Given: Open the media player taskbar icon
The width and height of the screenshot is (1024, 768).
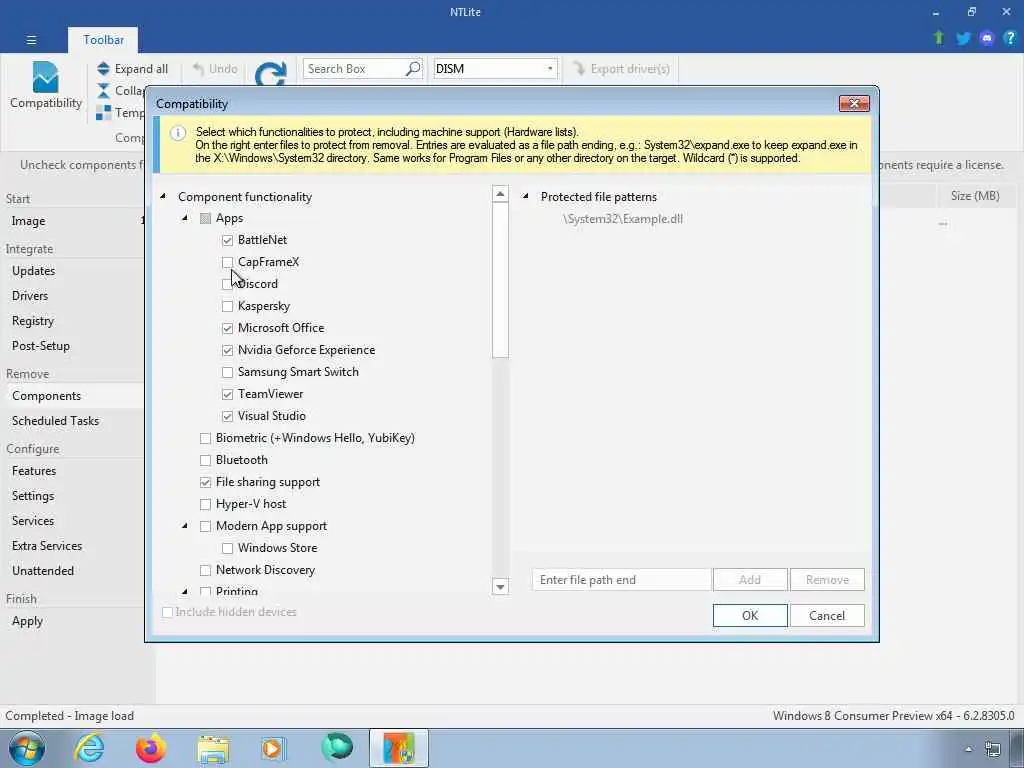Looking at the screenshot, I should pos(272,748).
